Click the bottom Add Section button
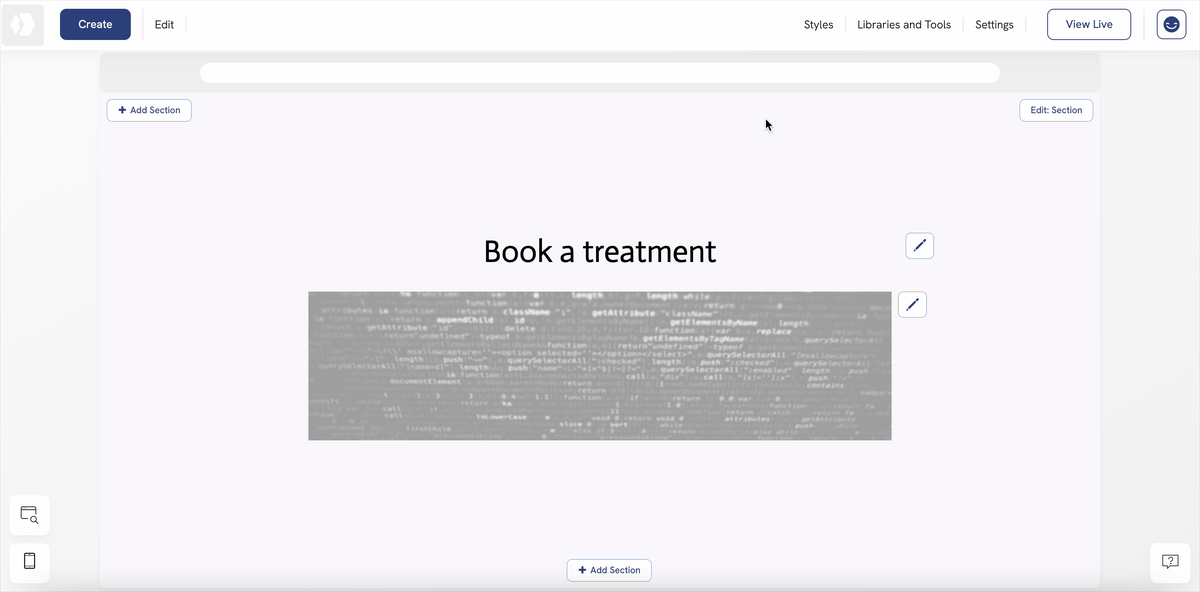Image resolution: width=1200 pixels, height=592 pixels. click(609, 570)
